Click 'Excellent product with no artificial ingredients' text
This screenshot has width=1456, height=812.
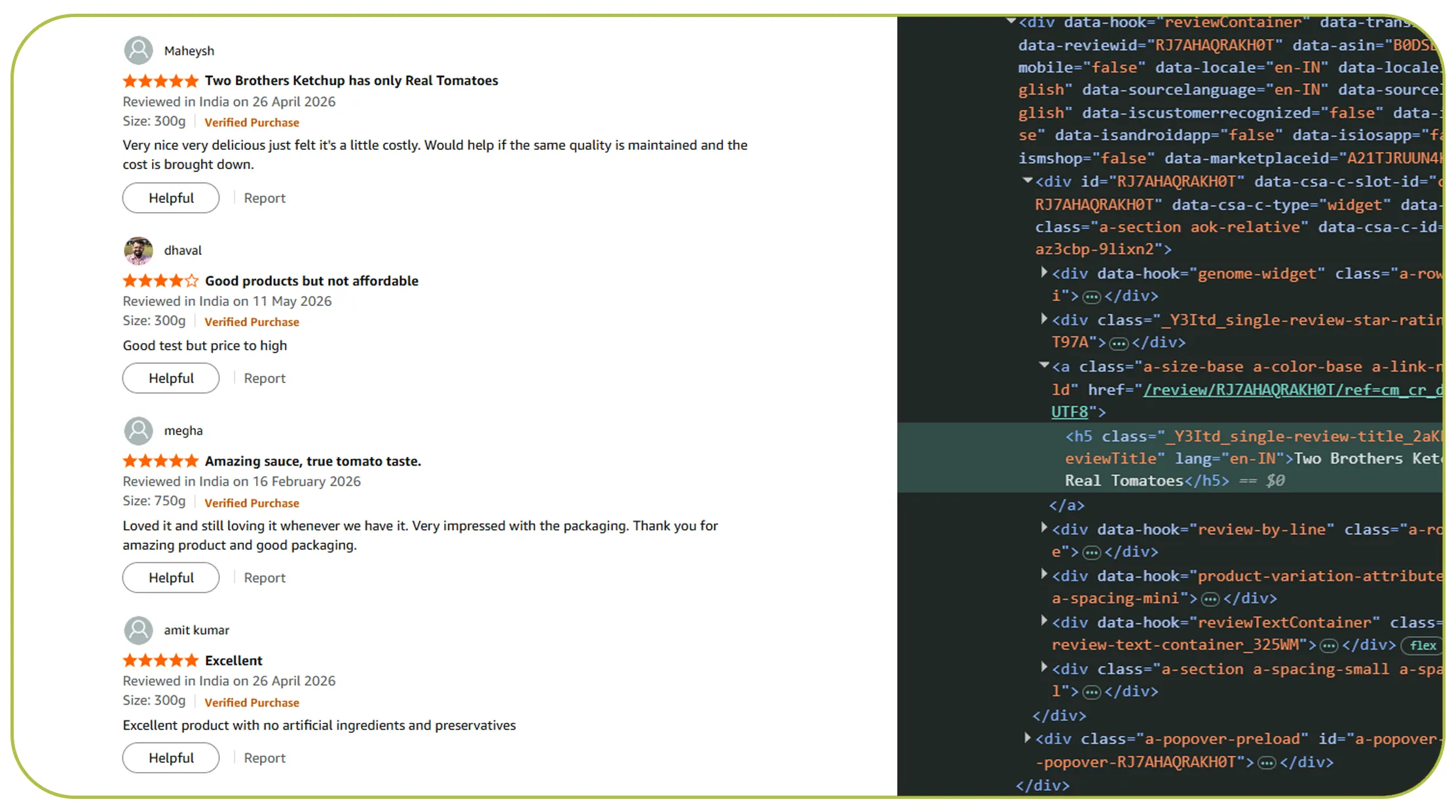320,726
